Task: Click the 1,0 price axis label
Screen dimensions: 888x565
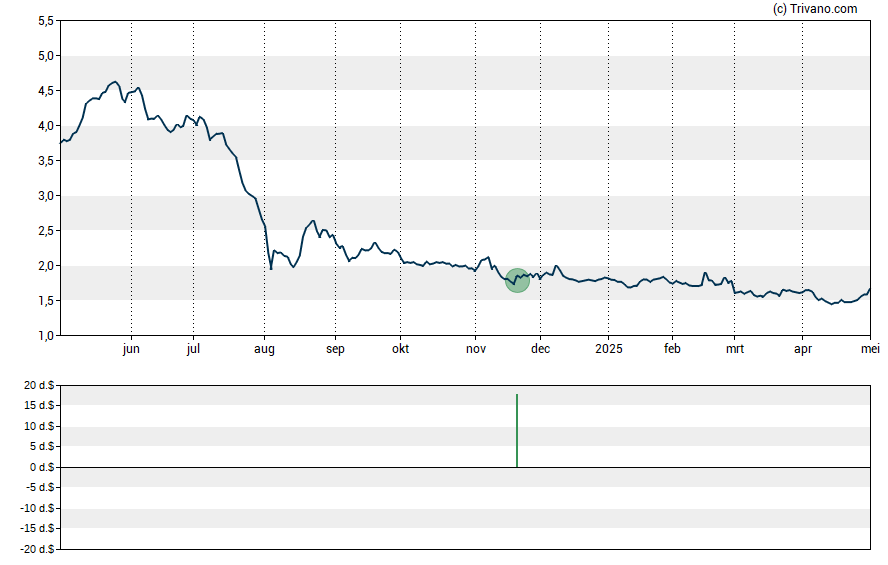Action: (46, 336)
